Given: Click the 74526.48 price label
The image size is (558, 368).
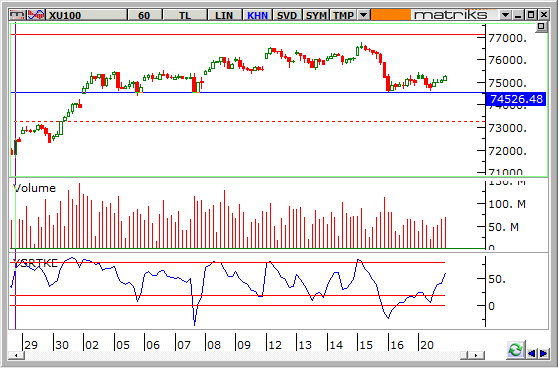Looking at the screenshot, I should [516, 99].
